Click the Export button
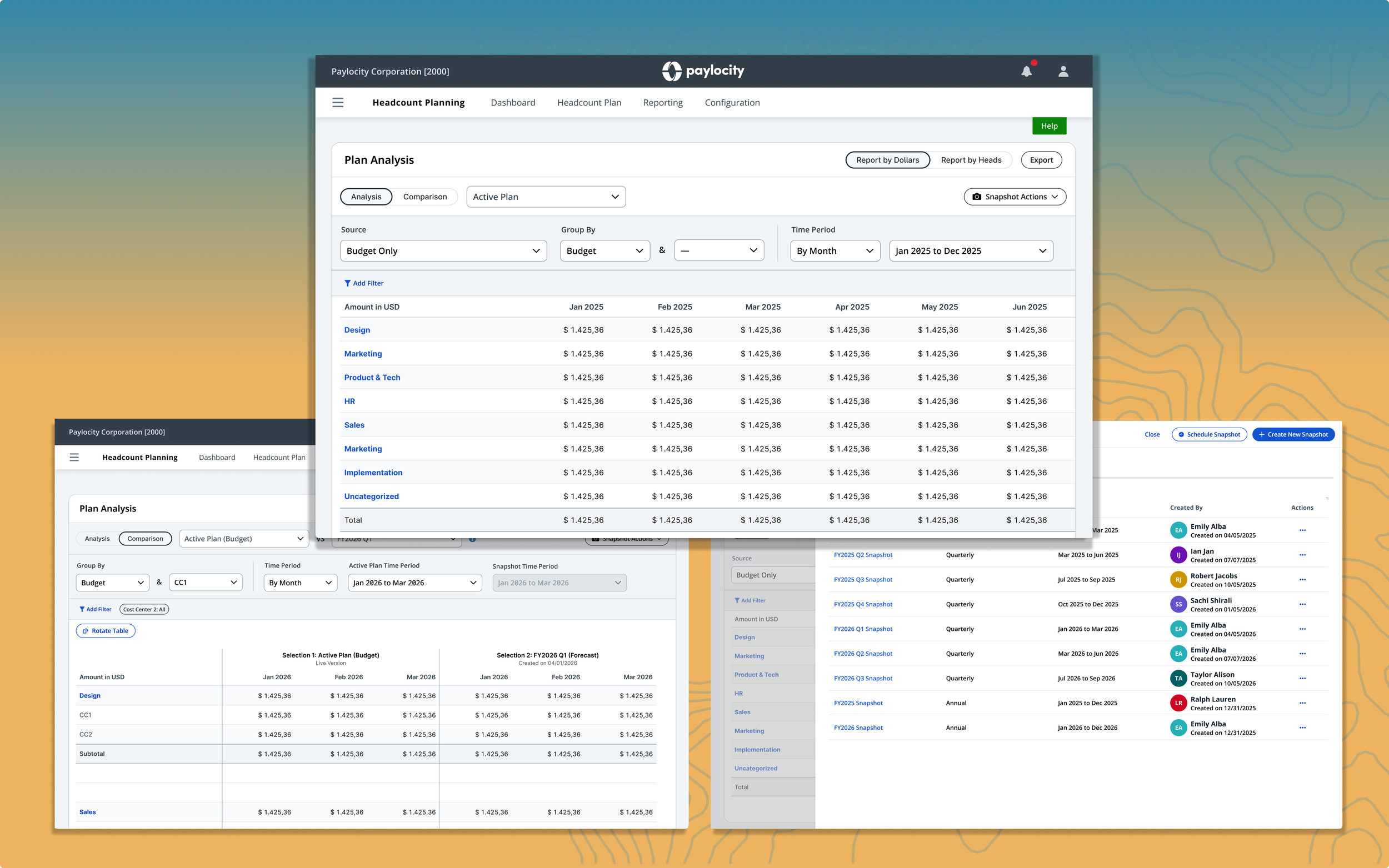Screen dimensions: 1389x868 pos(1041,159)
